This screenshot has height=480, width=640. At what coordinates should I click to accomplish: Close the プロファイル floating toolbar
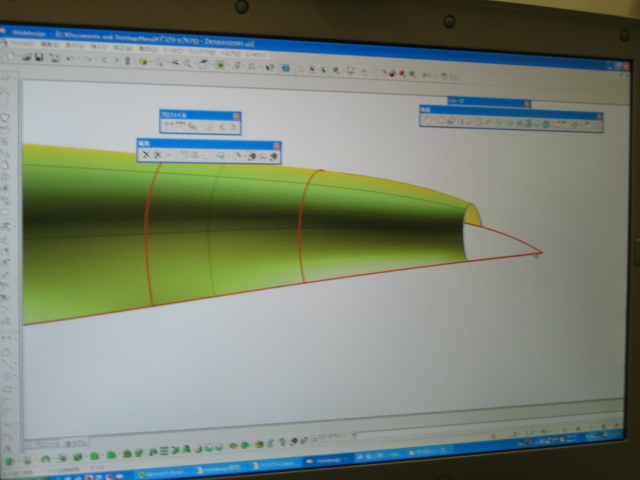(236, 116)
